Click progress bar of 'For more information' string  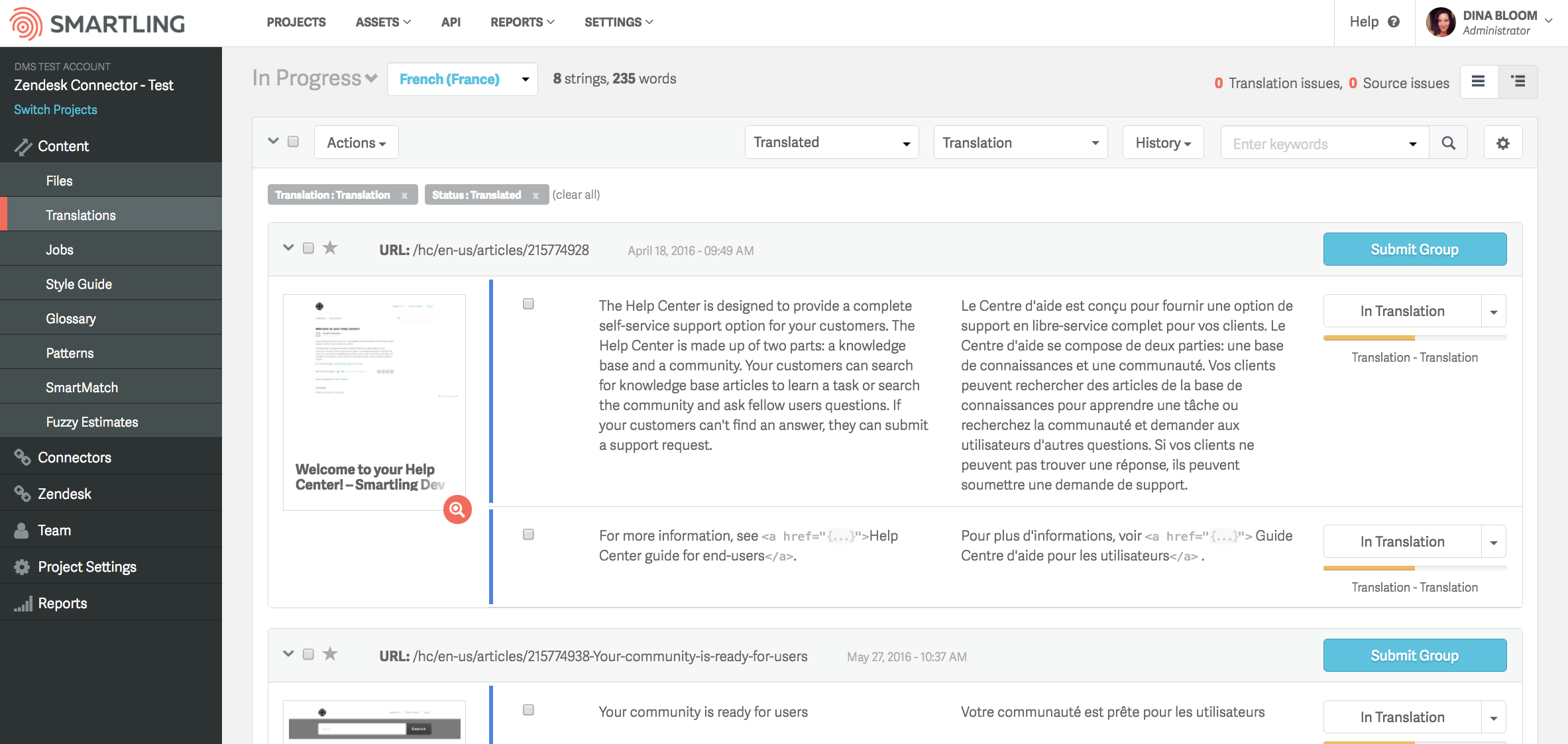(1414, 568)
